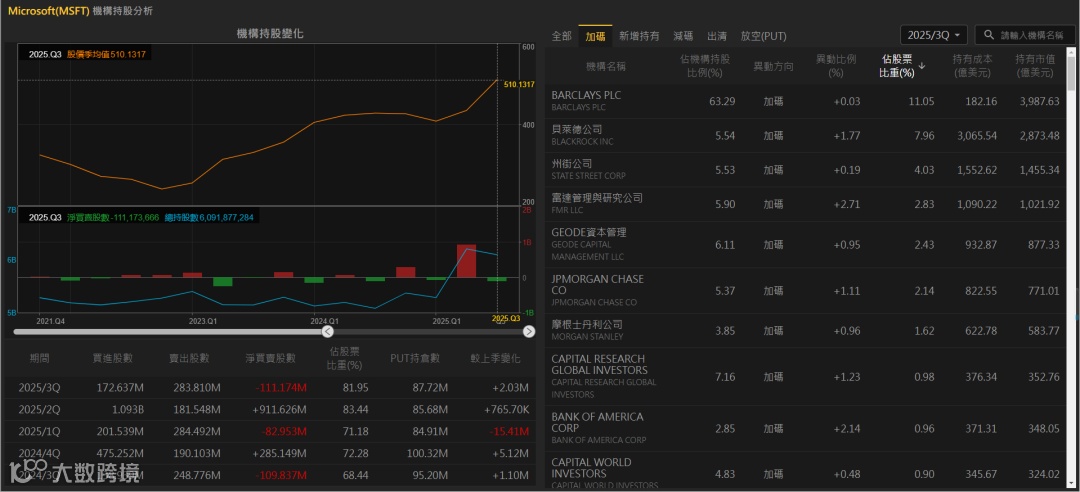Click the 2025.Q3 marker on chart axis
The image size is (1080, 492).
[x=506, y=318]
